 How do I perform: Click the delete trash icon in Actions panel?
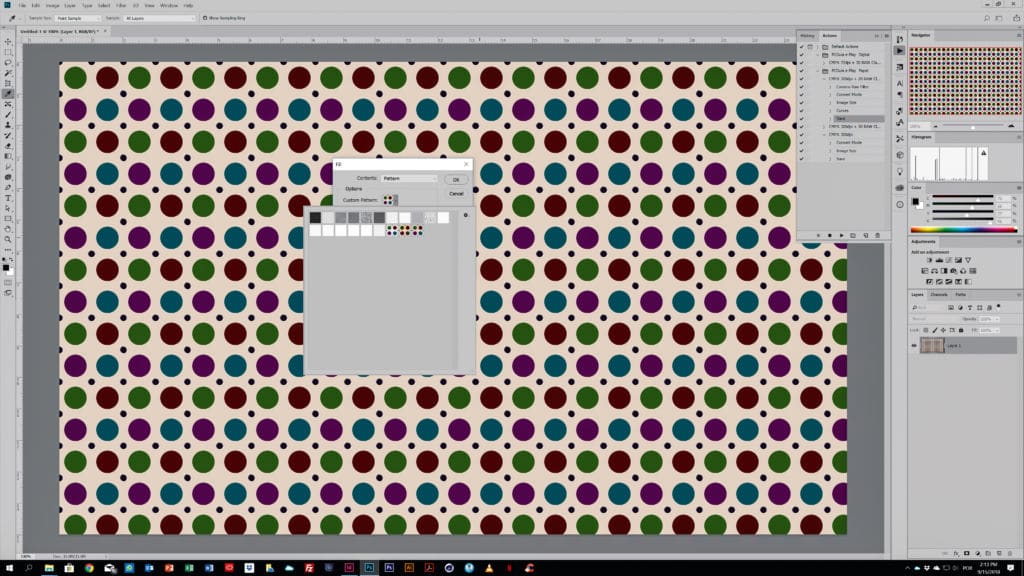(878, 235)
